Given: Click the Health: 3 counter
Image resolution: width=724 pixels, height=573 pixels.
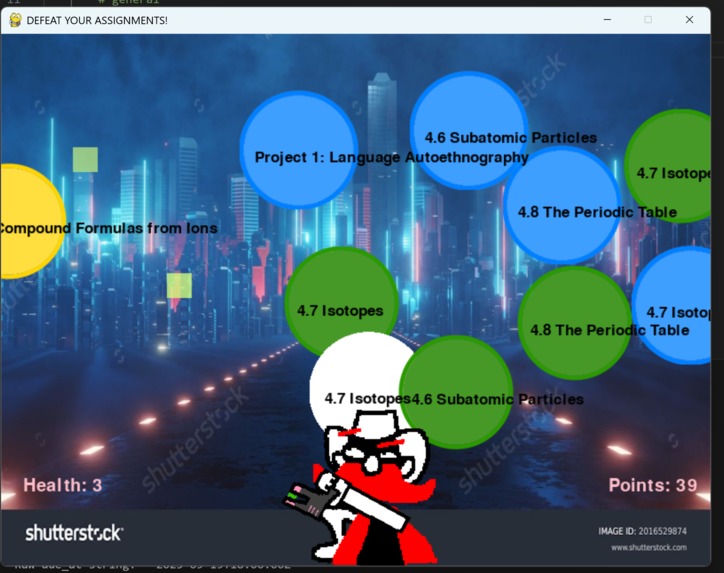Looking at the screenshot, I should point(63,485).
